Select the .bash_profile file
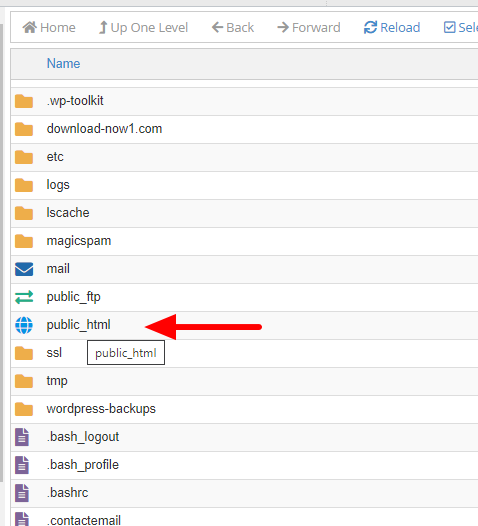478x526 pixels. [83, 465]
